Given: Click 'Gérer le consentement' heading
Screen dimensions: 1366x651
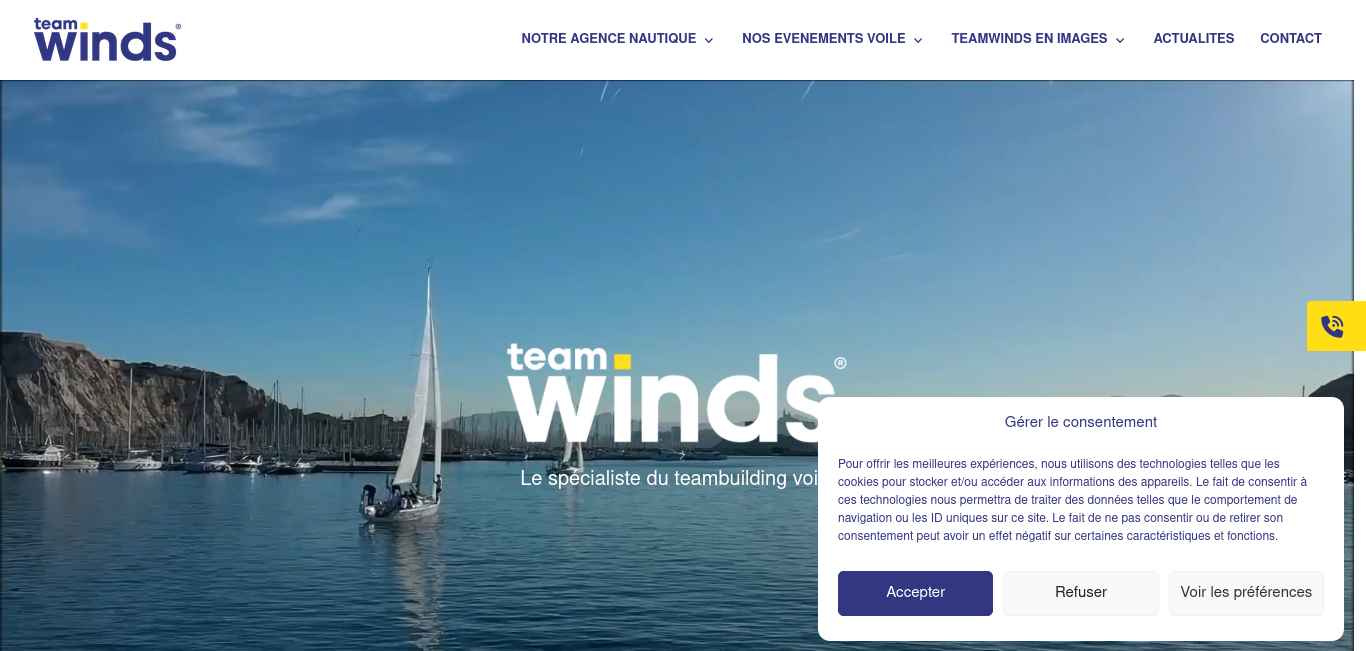Looking at the screenshot, I should click(1081, 422).
